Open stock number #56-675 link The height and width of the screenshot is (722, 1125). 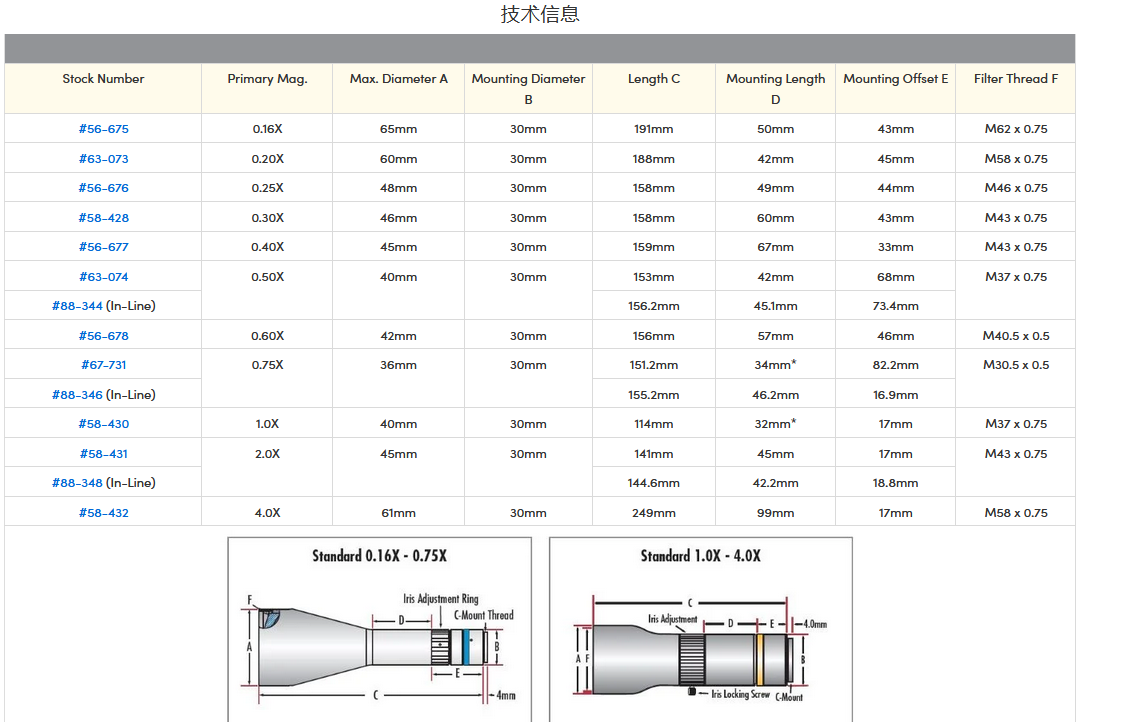(x=103, y=129)
